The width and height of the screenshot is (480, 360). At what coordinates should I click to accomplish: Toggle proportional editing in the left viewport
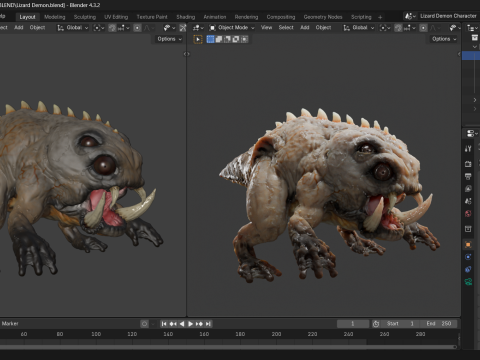[137, 28]
